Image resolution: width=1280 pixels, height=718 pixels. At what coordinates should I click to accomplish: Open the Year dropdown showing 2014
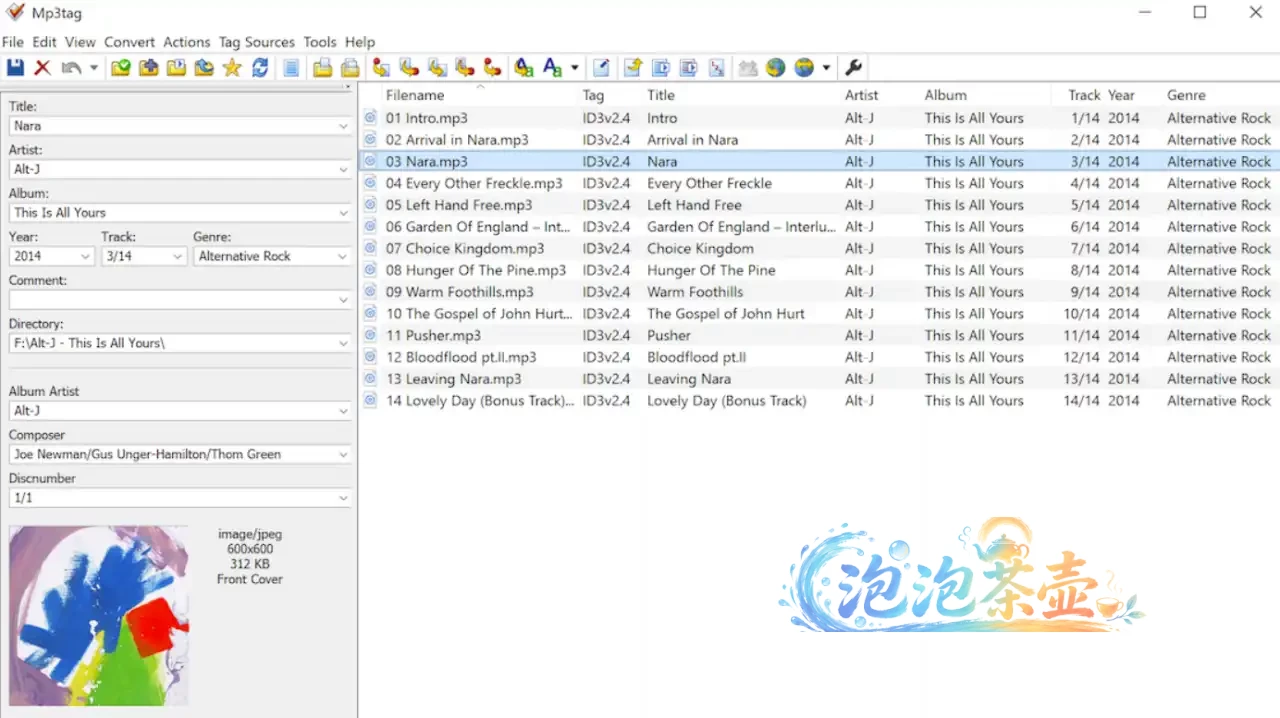point(84,257)
